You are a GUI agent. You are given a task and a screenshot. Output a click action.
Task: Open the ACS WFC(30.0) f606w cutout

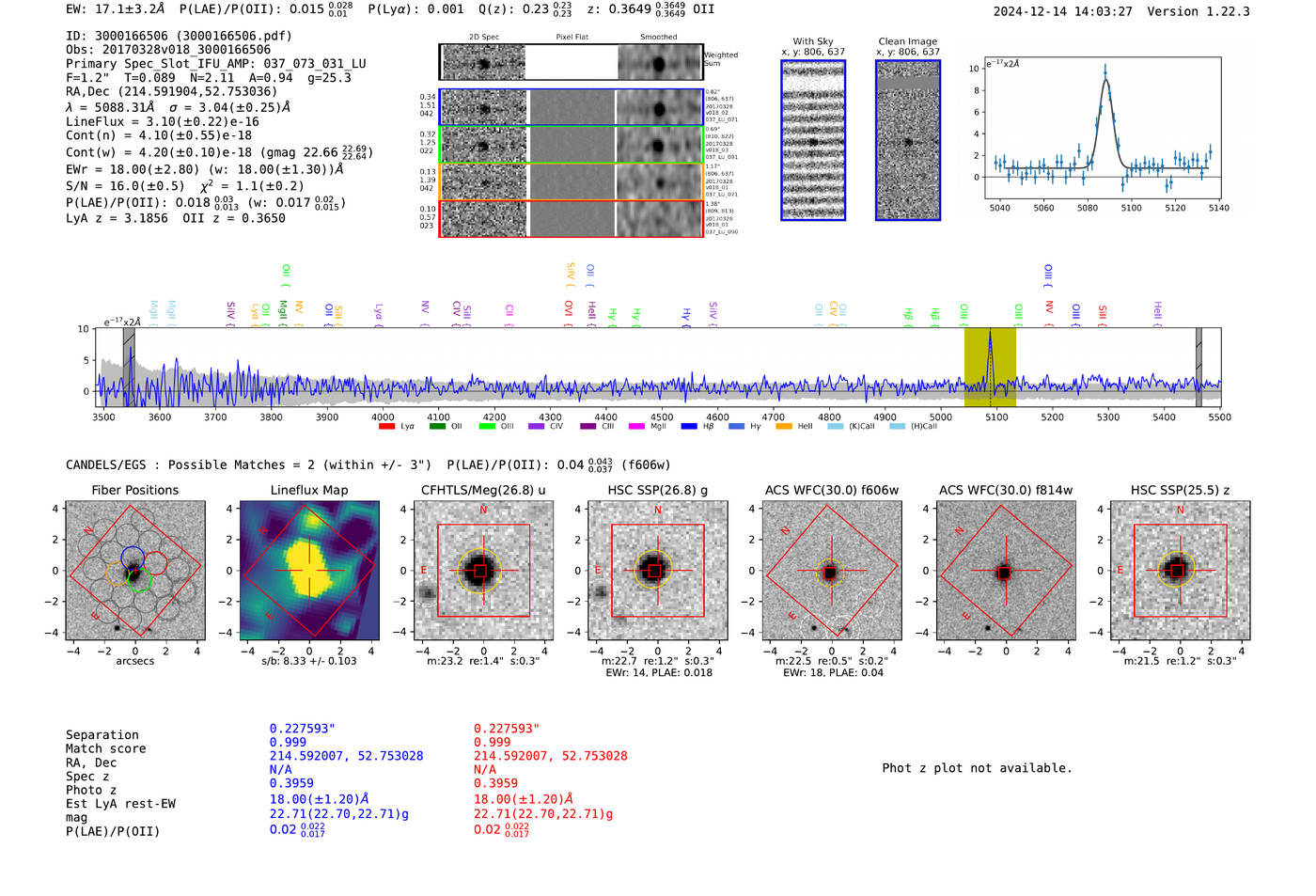pyautogui.click(x=831, y=571)
